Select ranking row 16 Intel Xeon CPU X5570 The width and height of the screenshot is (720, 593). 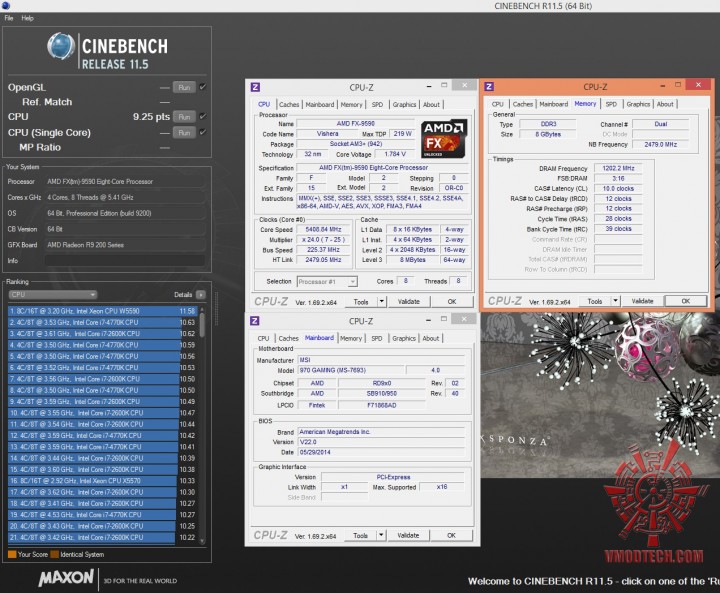[x=102, y=481]
